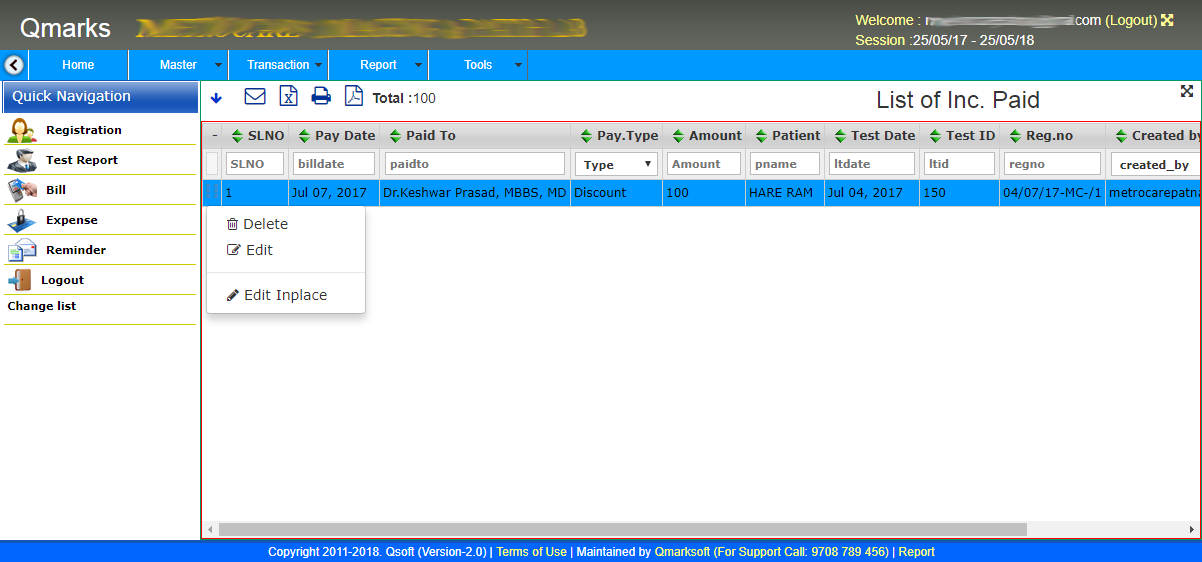Click the Report link in footer
Image resolution: width=1202 pixels, height=562 pixels.
tap(917, 552)
